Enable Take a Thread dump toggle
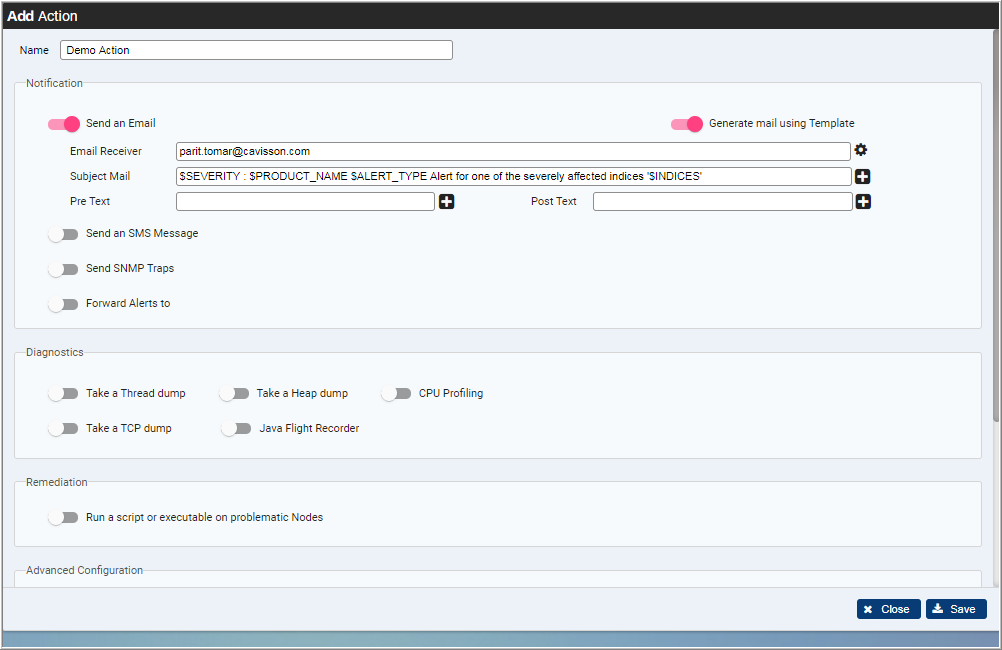The image size is (1002, 650). pyautogui.click(x=63, y=393)
